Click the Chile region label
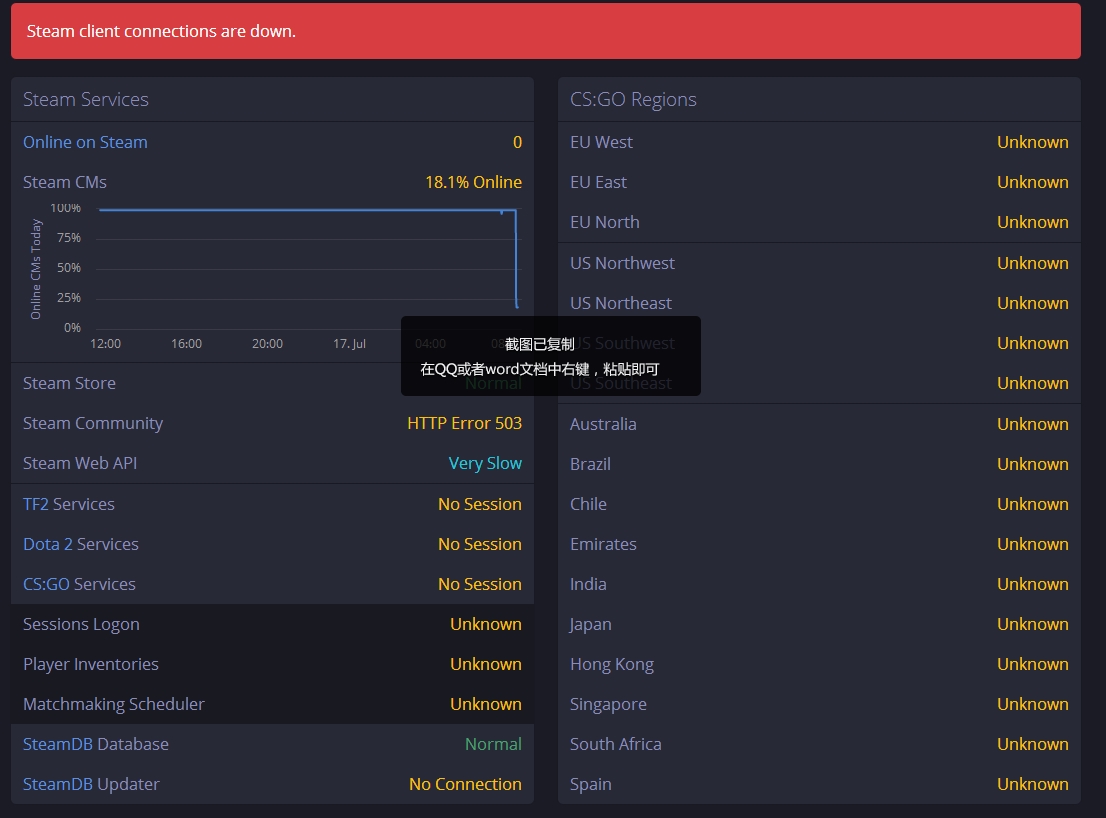Image resolution: width=1106 pixels, height=818 pixels. coord(588,504)
